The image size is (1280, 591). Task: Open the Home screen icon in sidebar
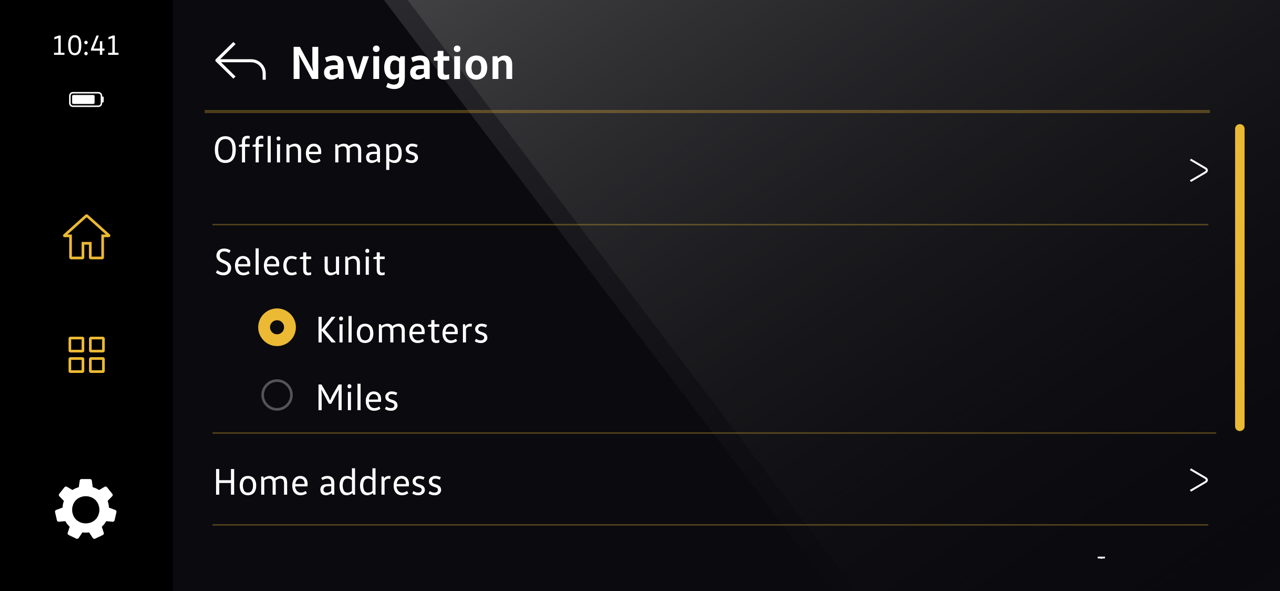86,238
